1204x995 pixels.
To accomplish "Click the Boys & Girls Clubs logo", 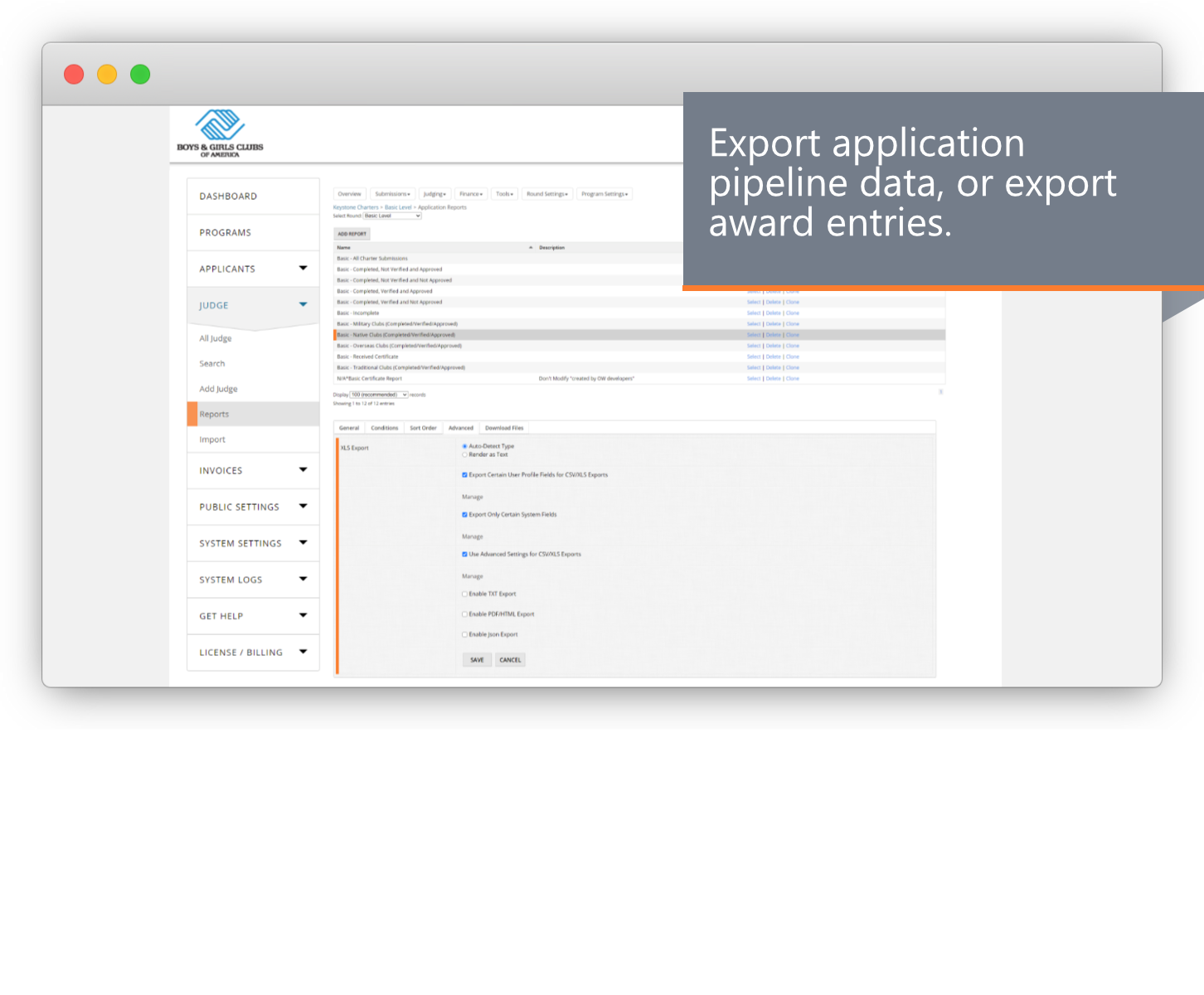I will click(x=220, y=133).
